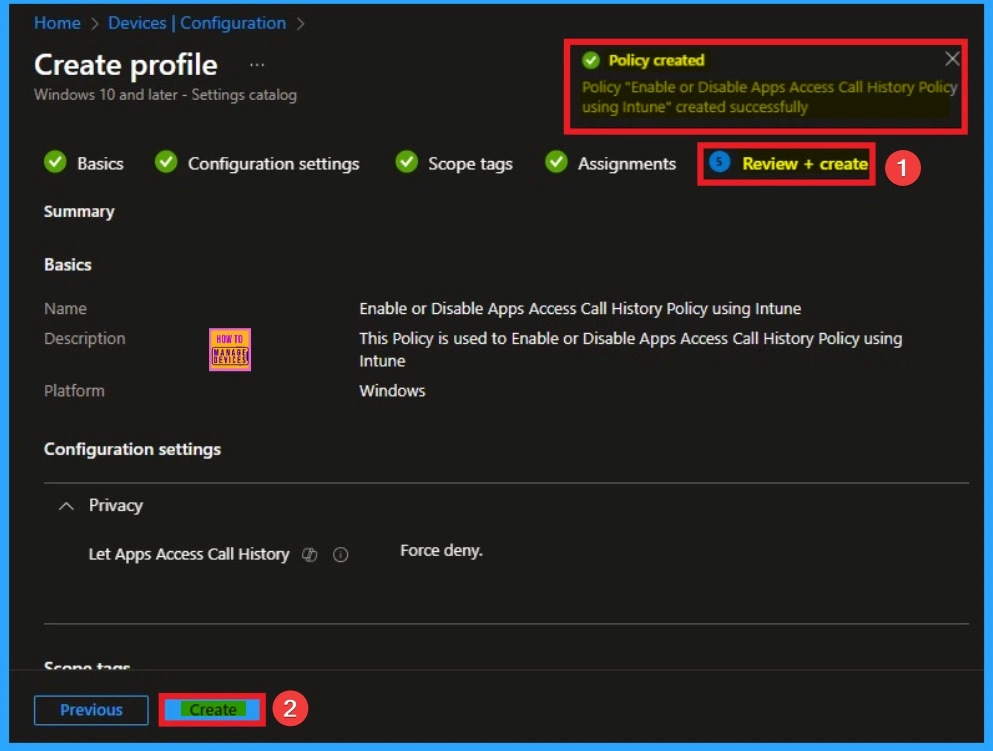Click the Summary heading
The width and height of the screenshot is (993, 751).
tap(79, 211)
